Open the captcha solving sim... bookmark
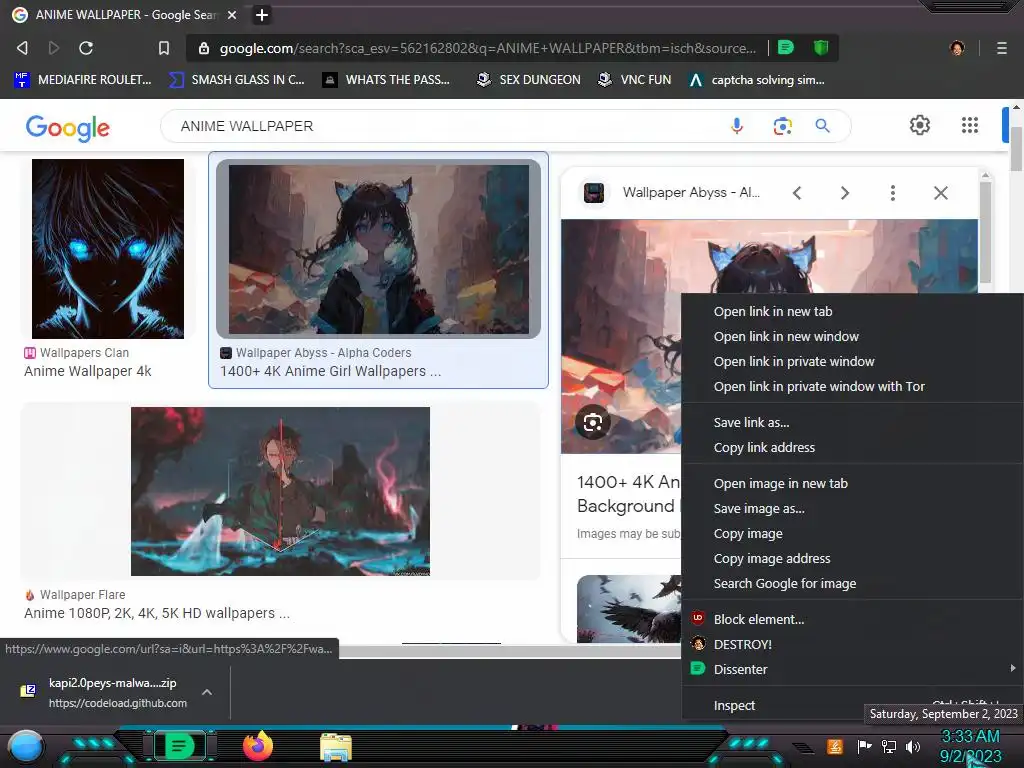The height and width of the screenshot is (768, 1024). (x=757, y=80)
